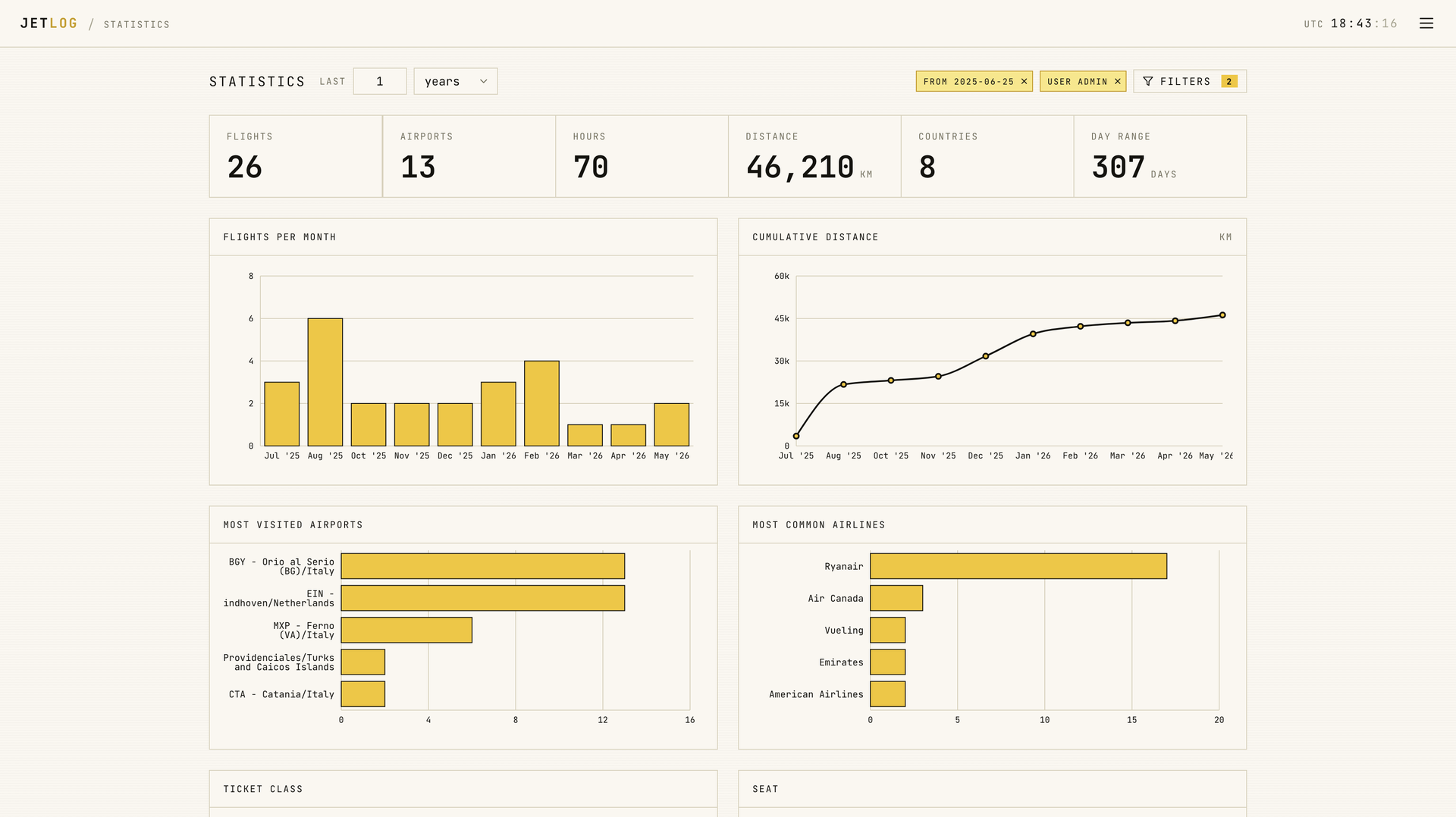Select the Aug '25 bar in flights chart
The image size is (1456, 817).
325,382
